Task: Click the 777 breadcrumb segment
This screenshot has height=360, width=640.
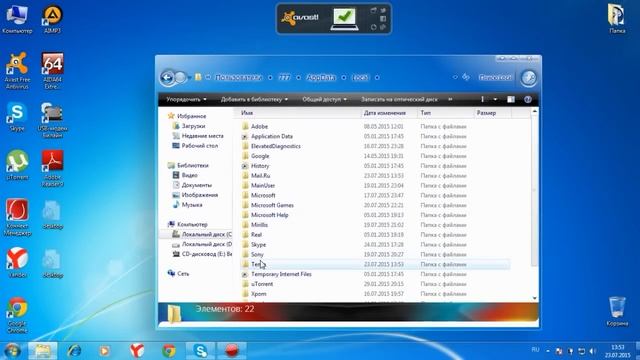Action: 284,77
